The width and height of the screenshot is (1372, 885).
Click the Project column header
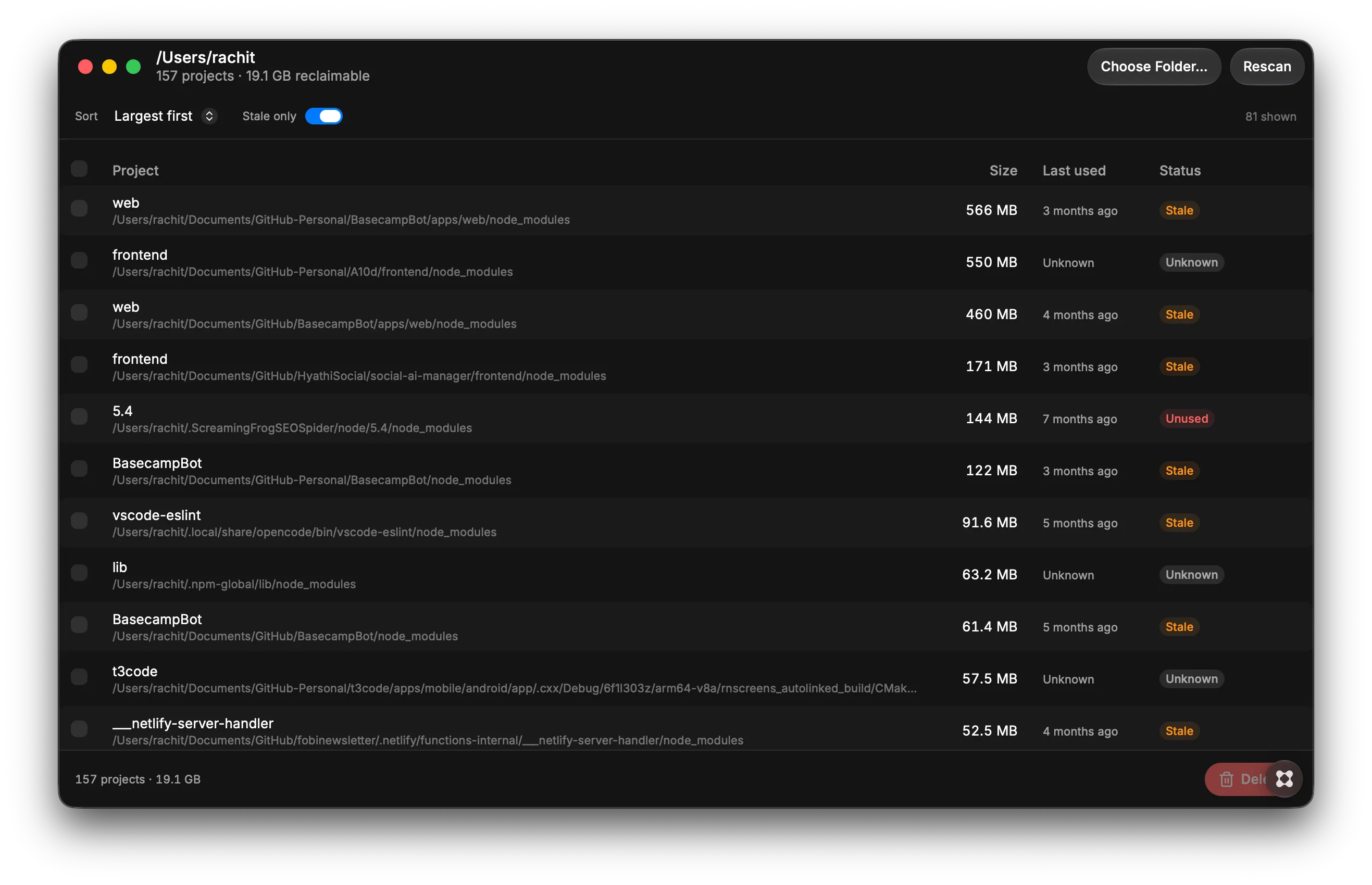click(x=135, y=171)
